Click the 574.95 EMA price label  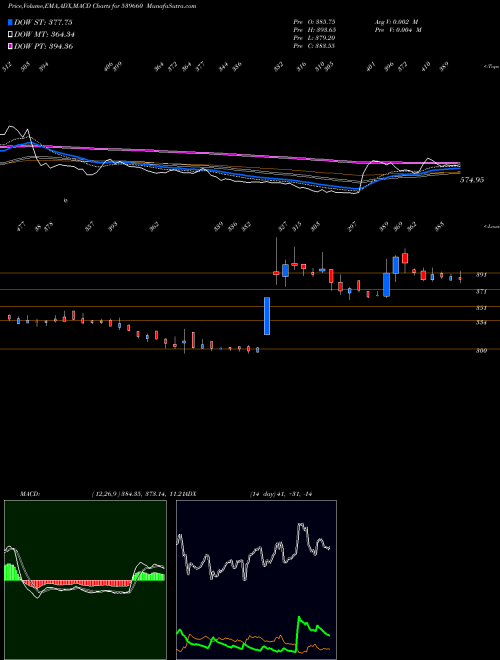pos(472,180)
